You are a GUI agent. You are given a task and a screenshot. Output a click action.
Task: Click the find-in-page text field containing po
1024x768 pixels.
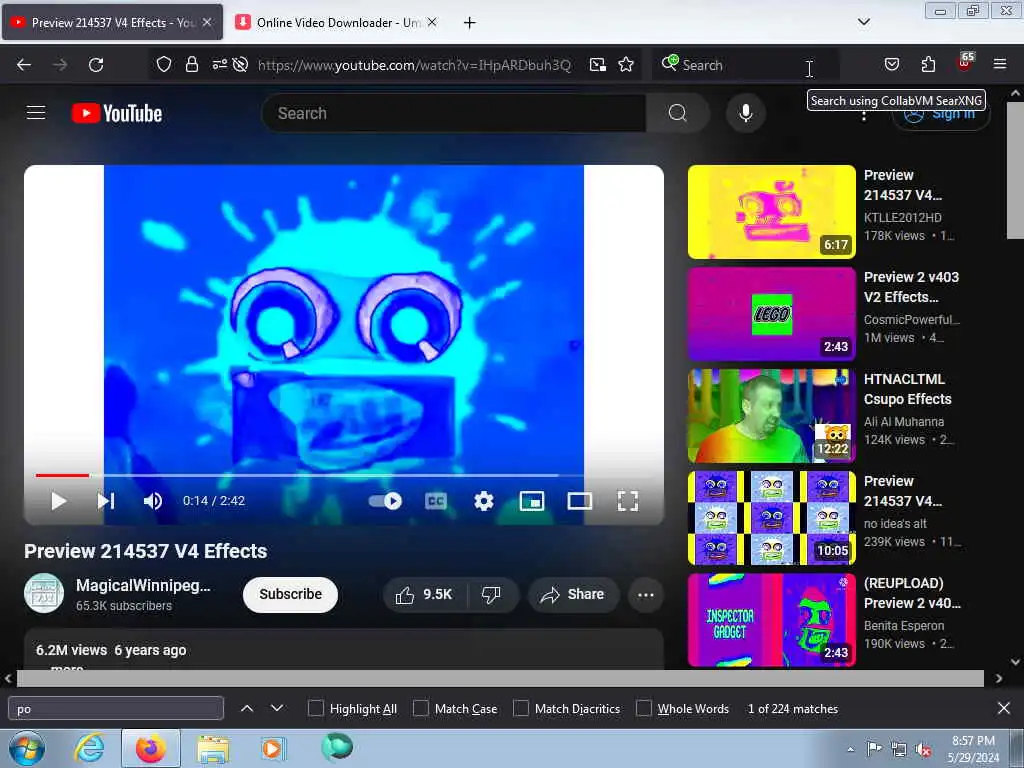[x=116, y=709]
